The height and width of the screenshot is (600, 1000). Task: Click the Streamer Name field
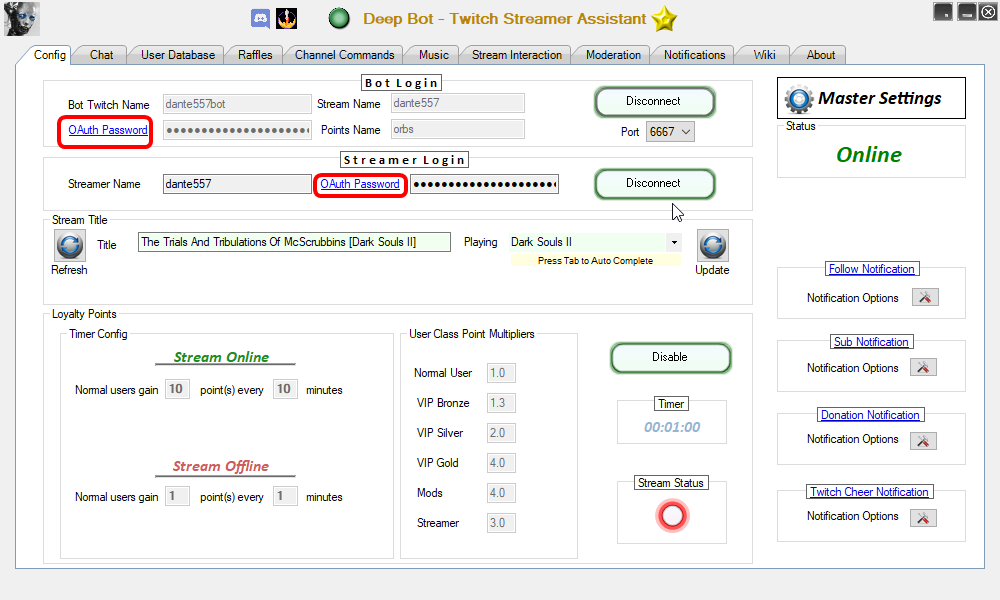point(237,184)
